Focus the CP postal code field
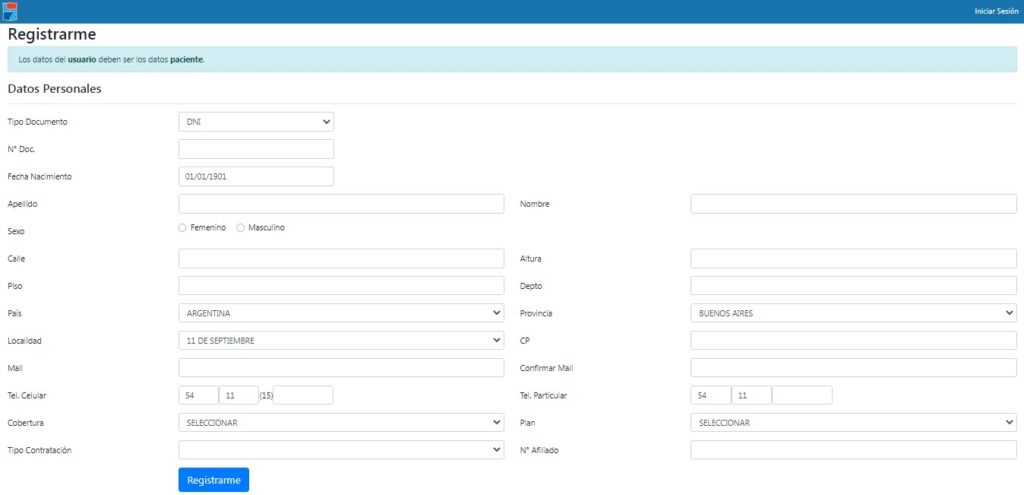Viewport: 1024px width, 495px height. pyautogui.click(x=853, y=340)
